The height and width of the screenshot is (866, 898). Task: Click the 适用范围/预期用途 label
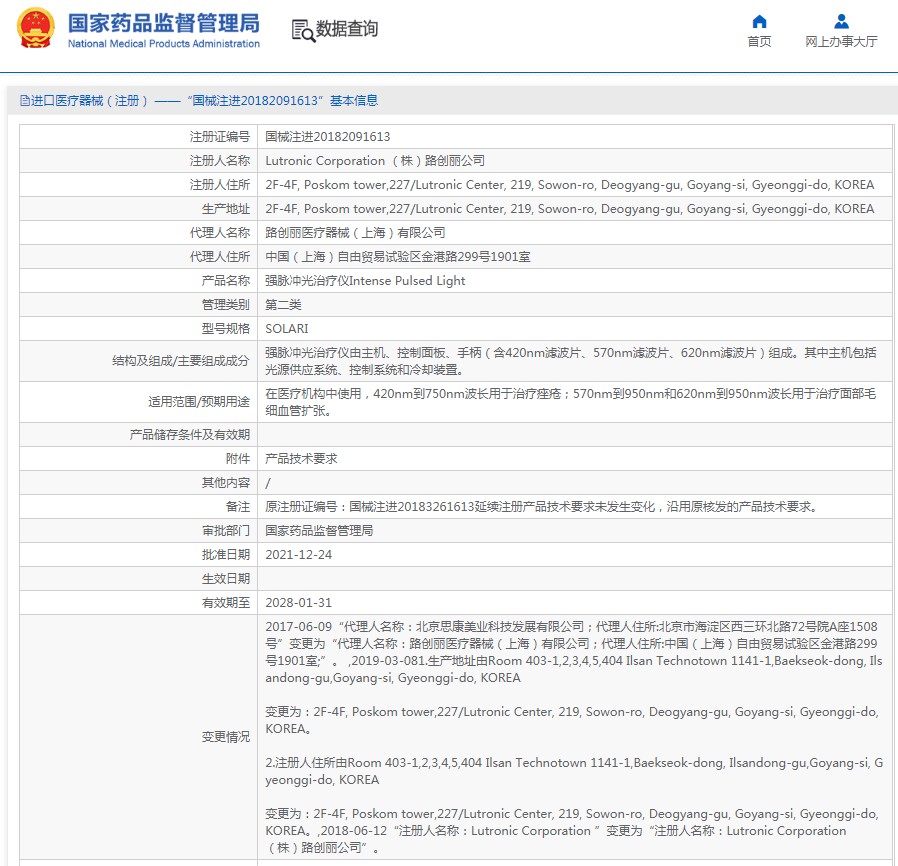pyautogui.click(x=199, y=403)
